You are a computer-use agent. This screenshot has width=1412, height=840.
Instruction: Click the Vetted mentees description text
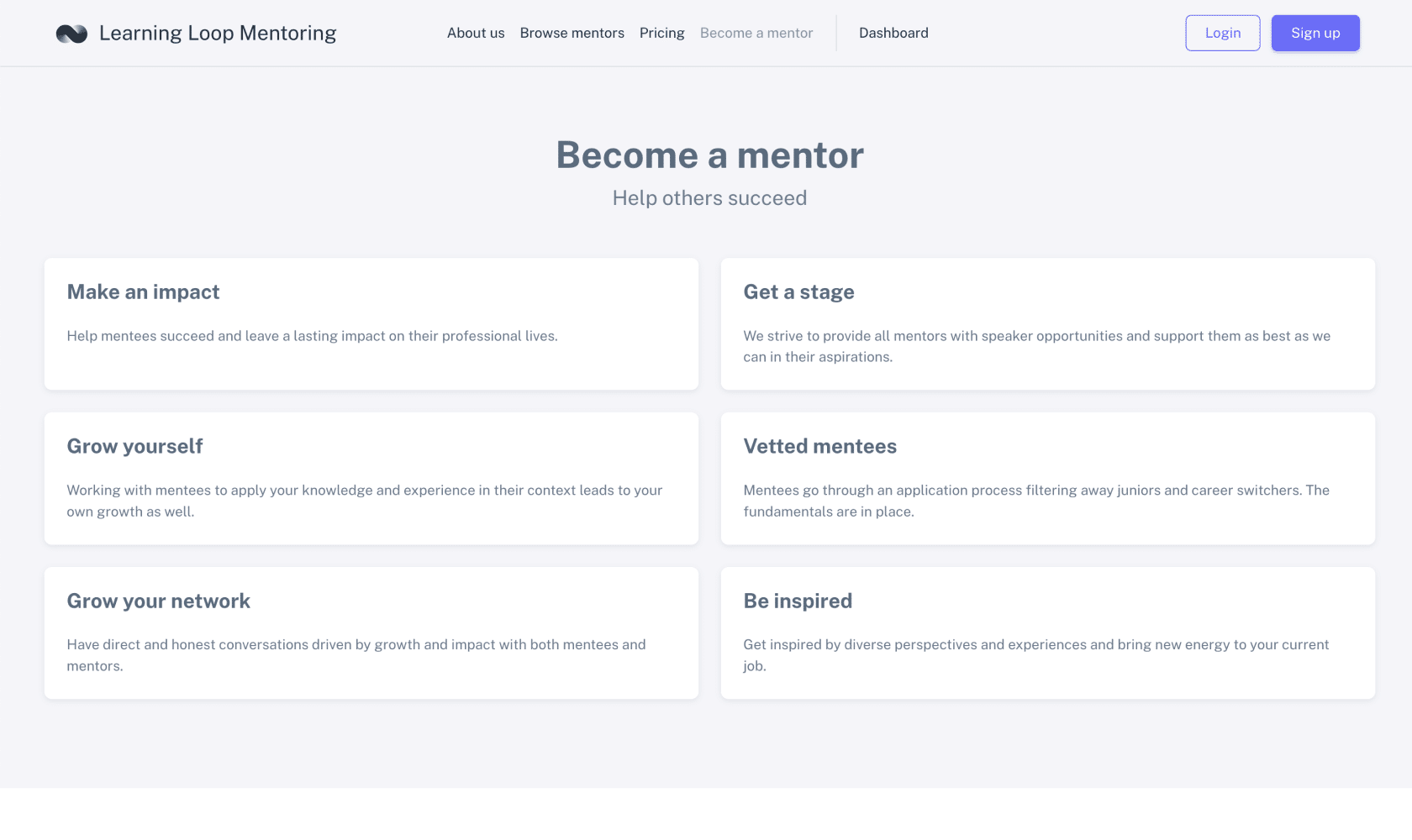[x=1036, y=501]
